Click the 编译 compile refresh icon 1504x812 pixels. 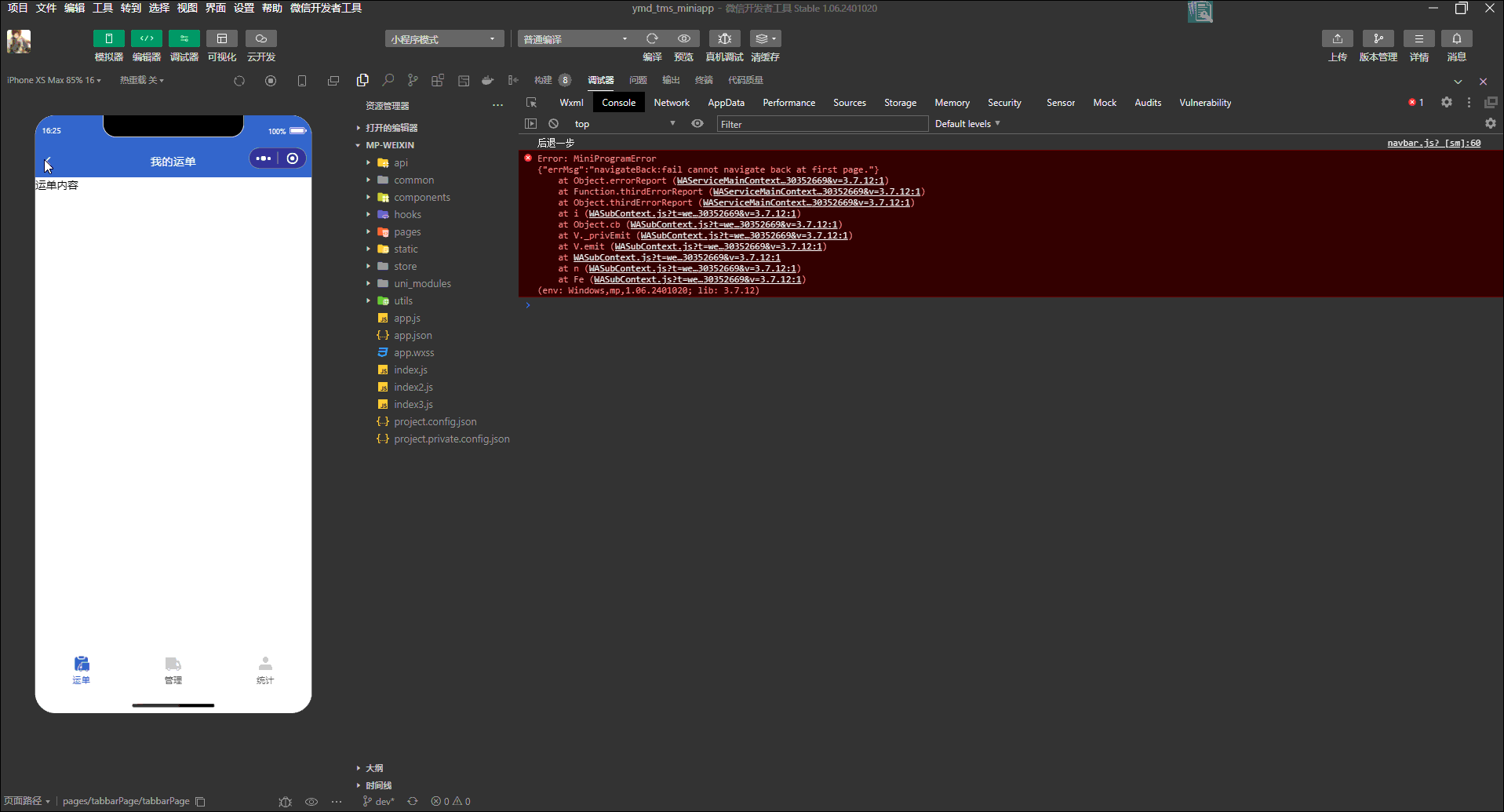point(652,38)
